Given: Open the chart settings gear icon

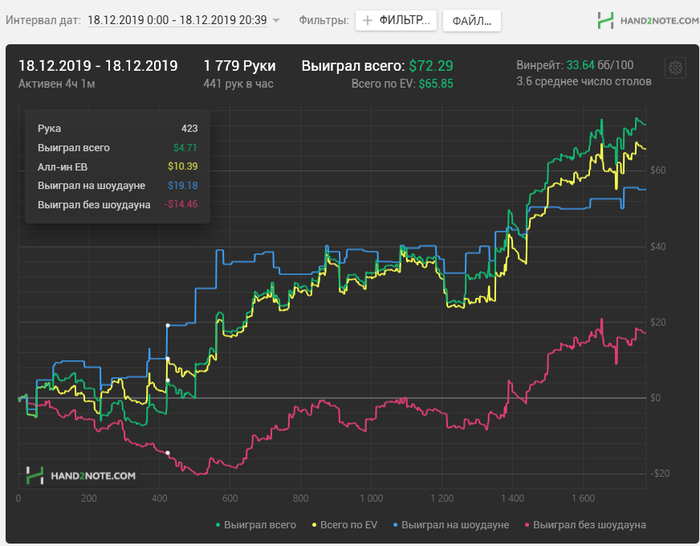Looking at the screenshot, I should click(675, 68).
